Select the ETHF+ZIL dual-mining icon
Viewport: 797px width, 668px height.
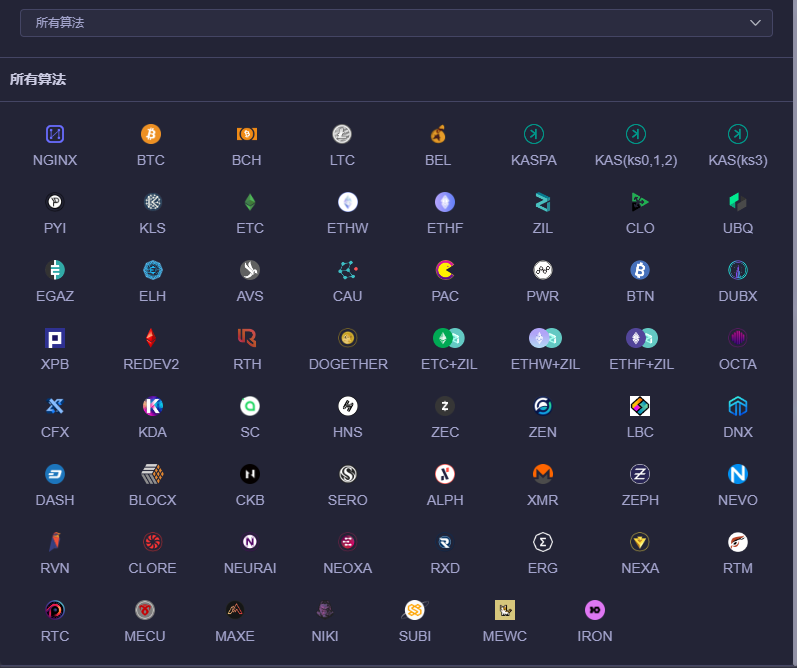(641, 338)
